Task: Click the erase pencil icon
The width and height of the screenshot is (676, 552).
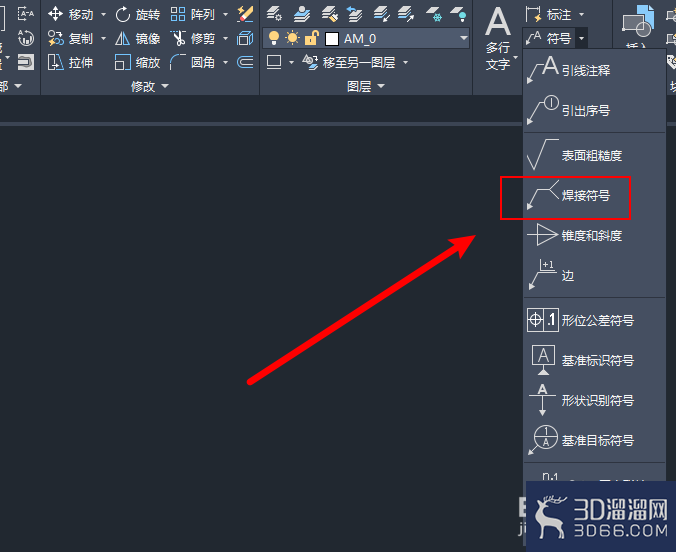Action: click(245, 14)
